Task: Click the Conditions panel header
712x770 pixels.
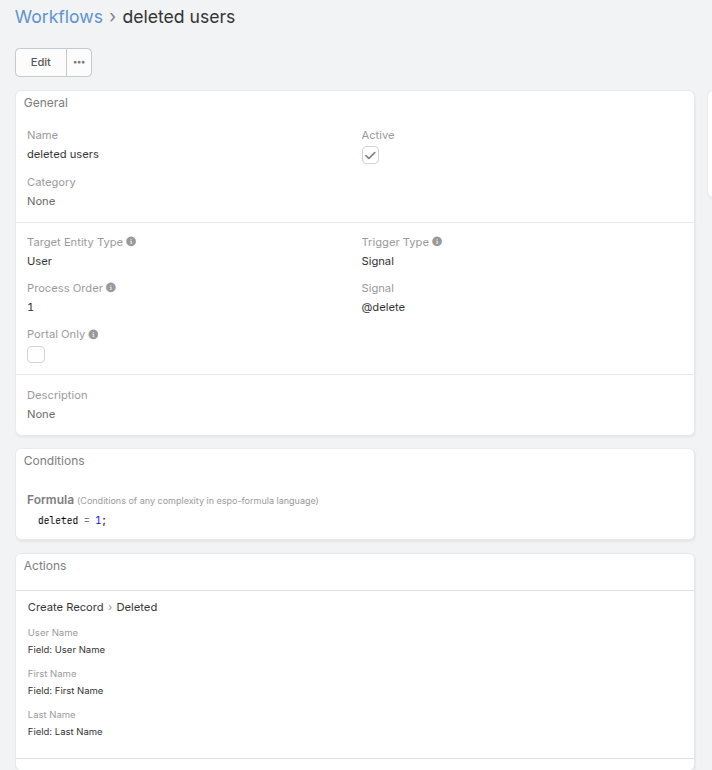Action: point(54,461)
